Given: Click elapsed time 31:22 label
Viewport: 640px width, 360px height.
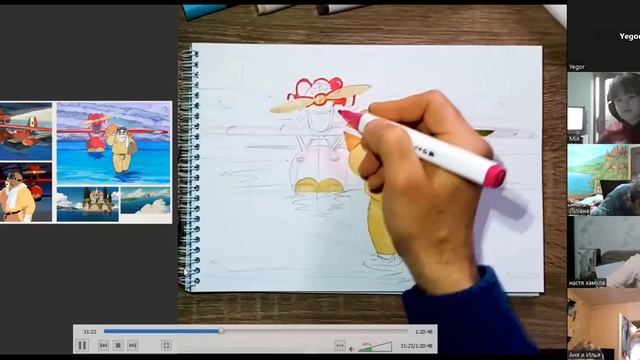Looking at the screenshot, I should point(89,332).
